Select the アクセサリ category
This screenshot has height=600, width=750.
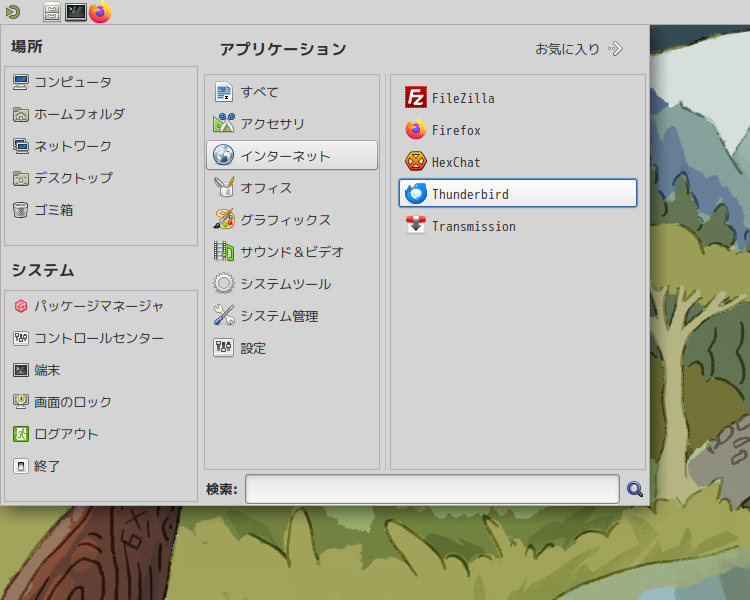[292, 123]
